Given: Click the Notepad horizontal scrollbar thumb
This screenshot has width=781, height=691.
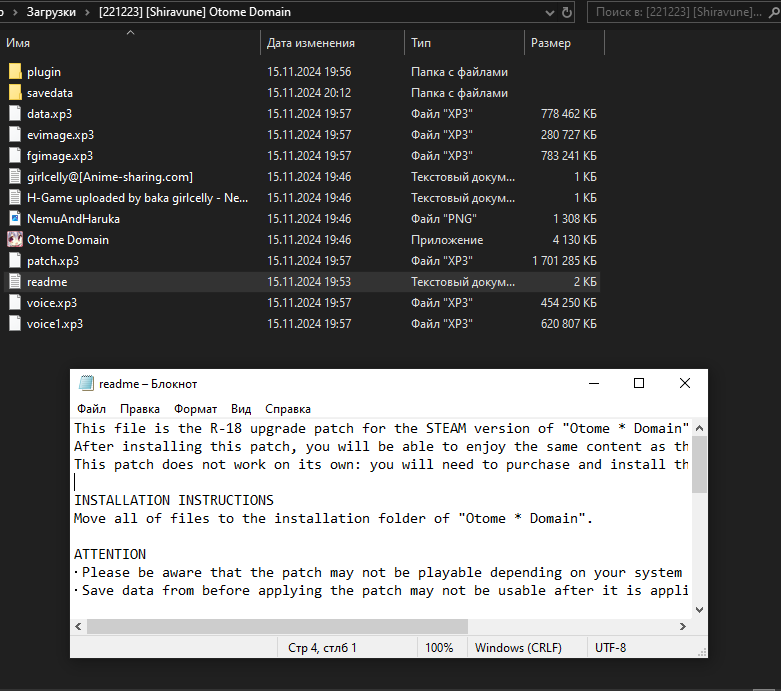Looking at the screenshot, I should tap(277, 626).
